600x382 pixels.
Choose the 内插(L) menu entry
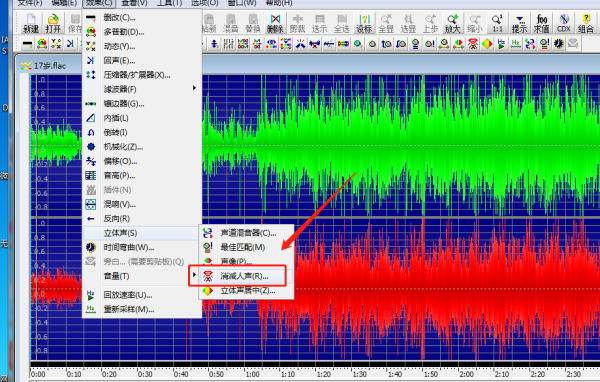tap(142, 118)
